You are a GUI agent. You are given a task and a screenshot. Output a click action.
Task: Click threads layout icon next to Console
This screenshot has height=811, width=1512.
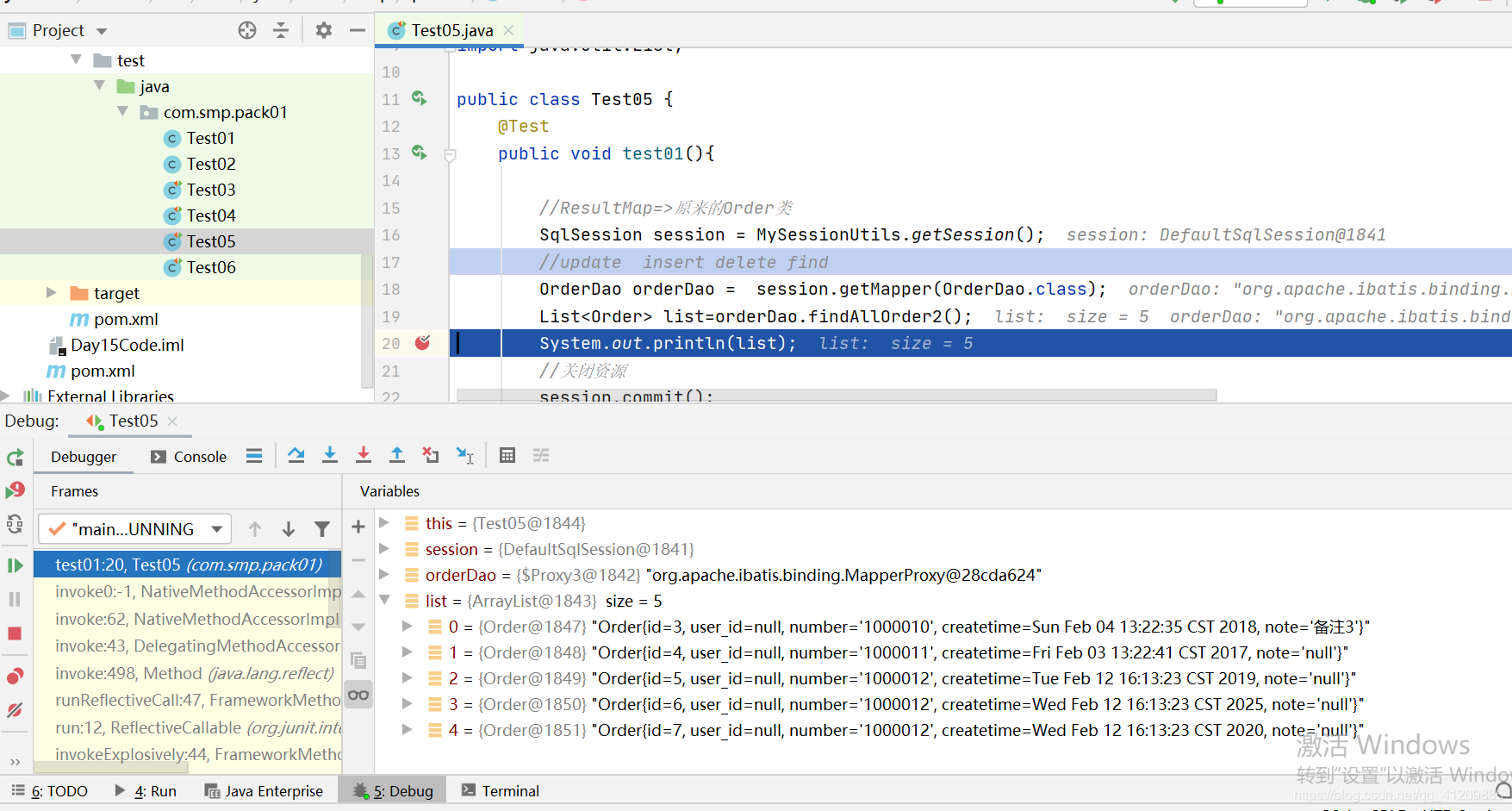point(254,456)
